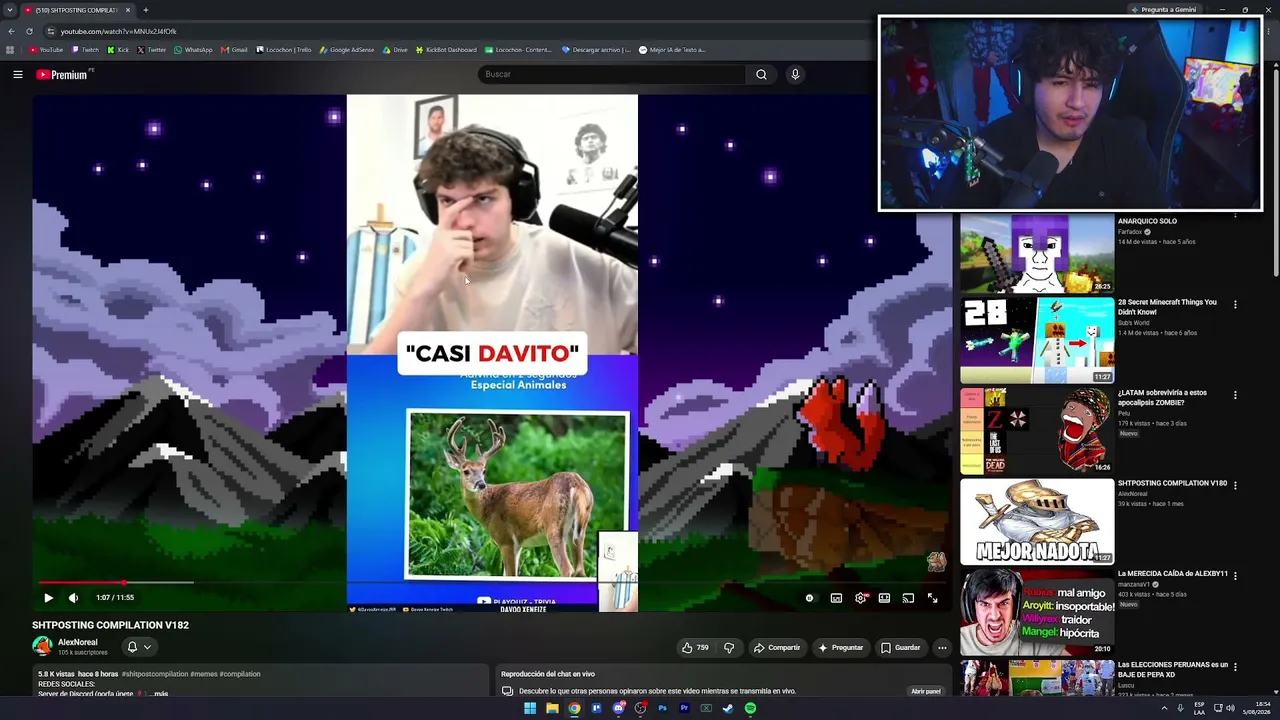
Task: Open the WhatsApp bookmark
Action: [x=194, y=50]
